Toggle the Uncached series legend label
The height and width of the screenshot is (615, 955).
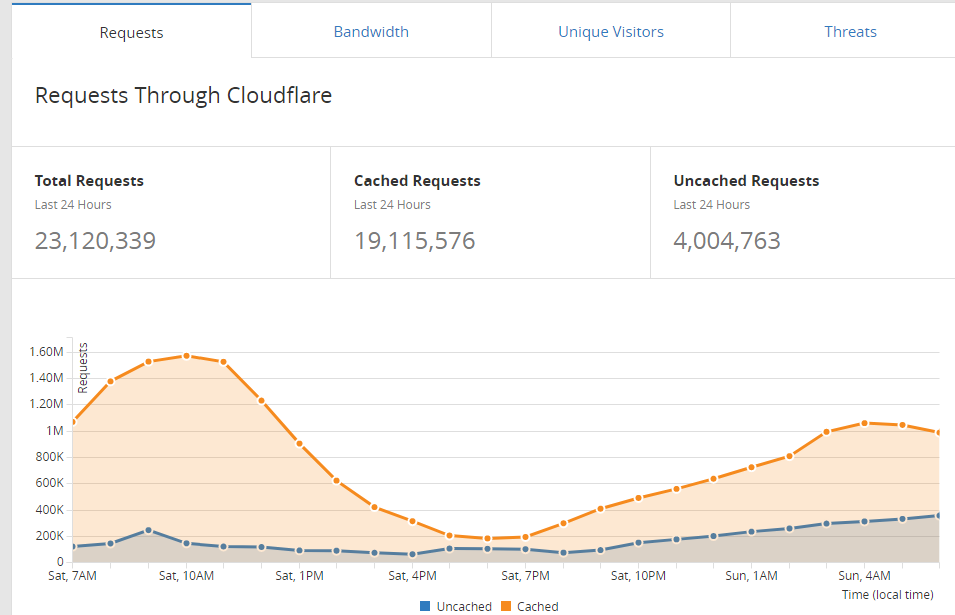pos(464,606)
